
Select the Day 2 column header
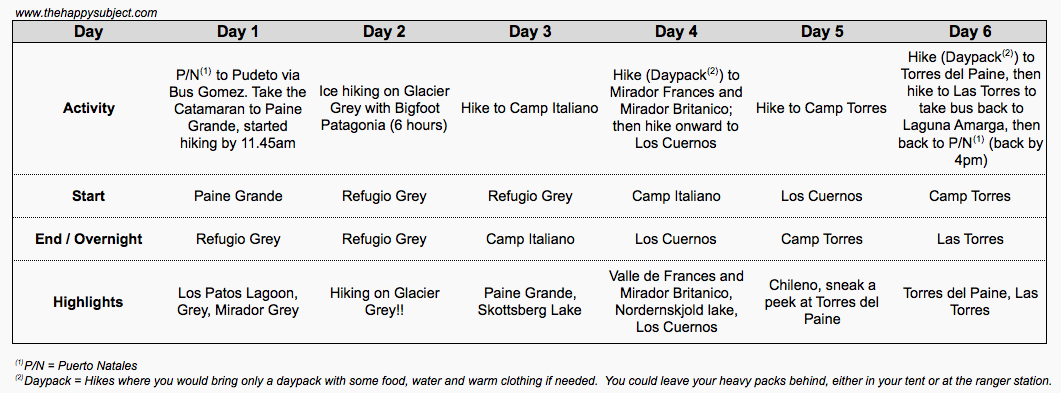(x=384, y=32)
